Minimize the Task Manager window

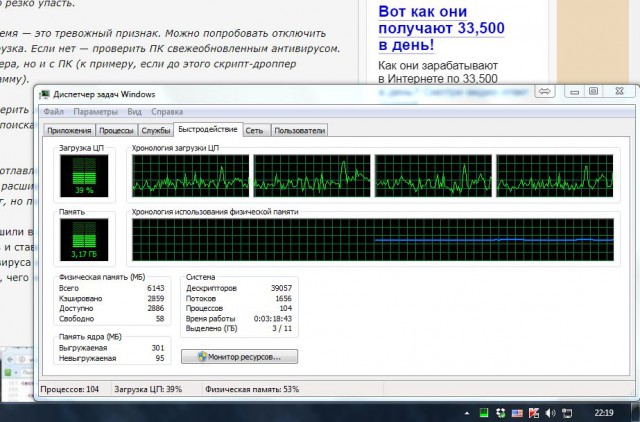pyautogui.click(x=575, y=91)
